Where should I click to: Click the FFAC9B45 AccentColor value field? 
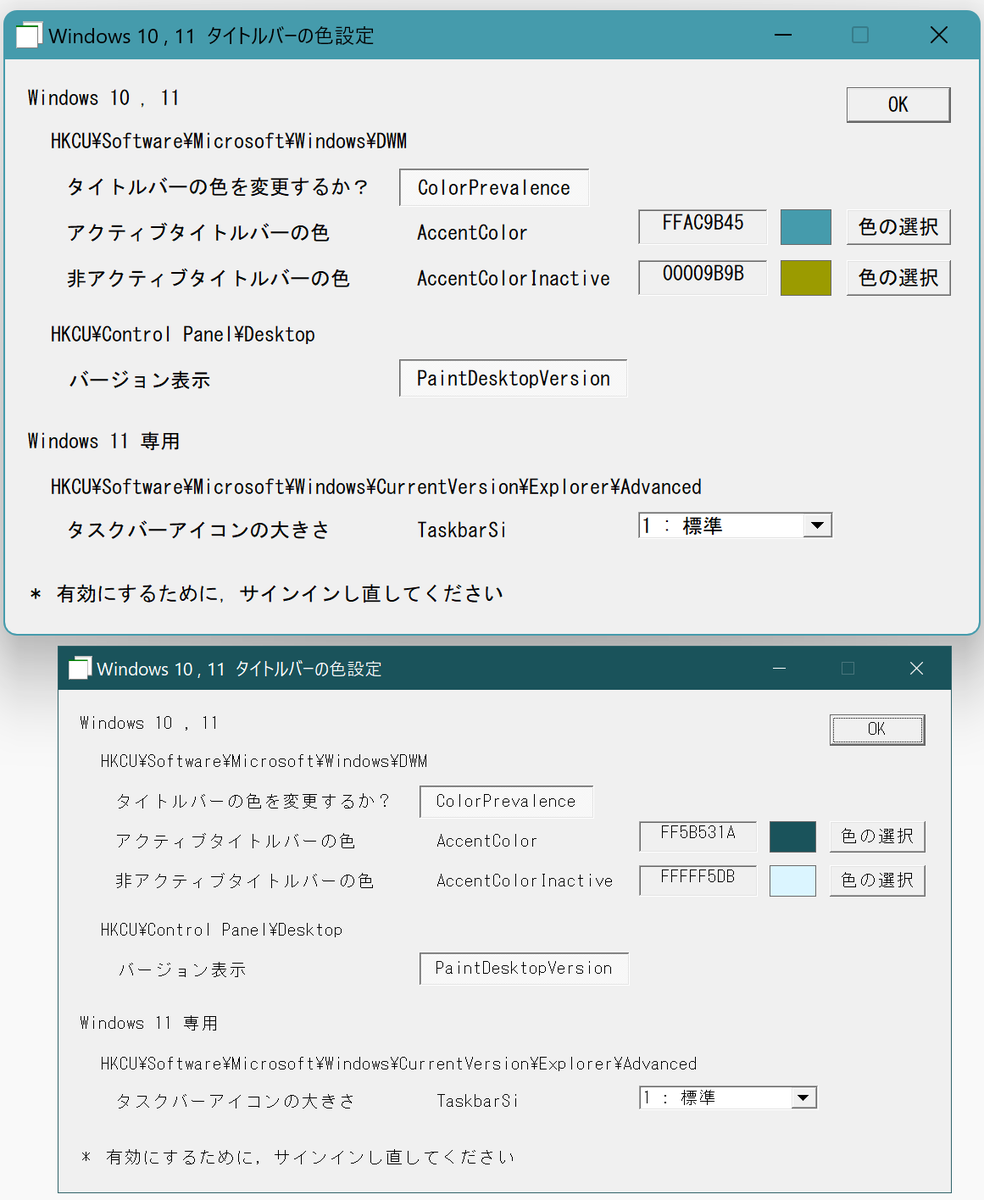pyautogui.click(x=703, y=226)
